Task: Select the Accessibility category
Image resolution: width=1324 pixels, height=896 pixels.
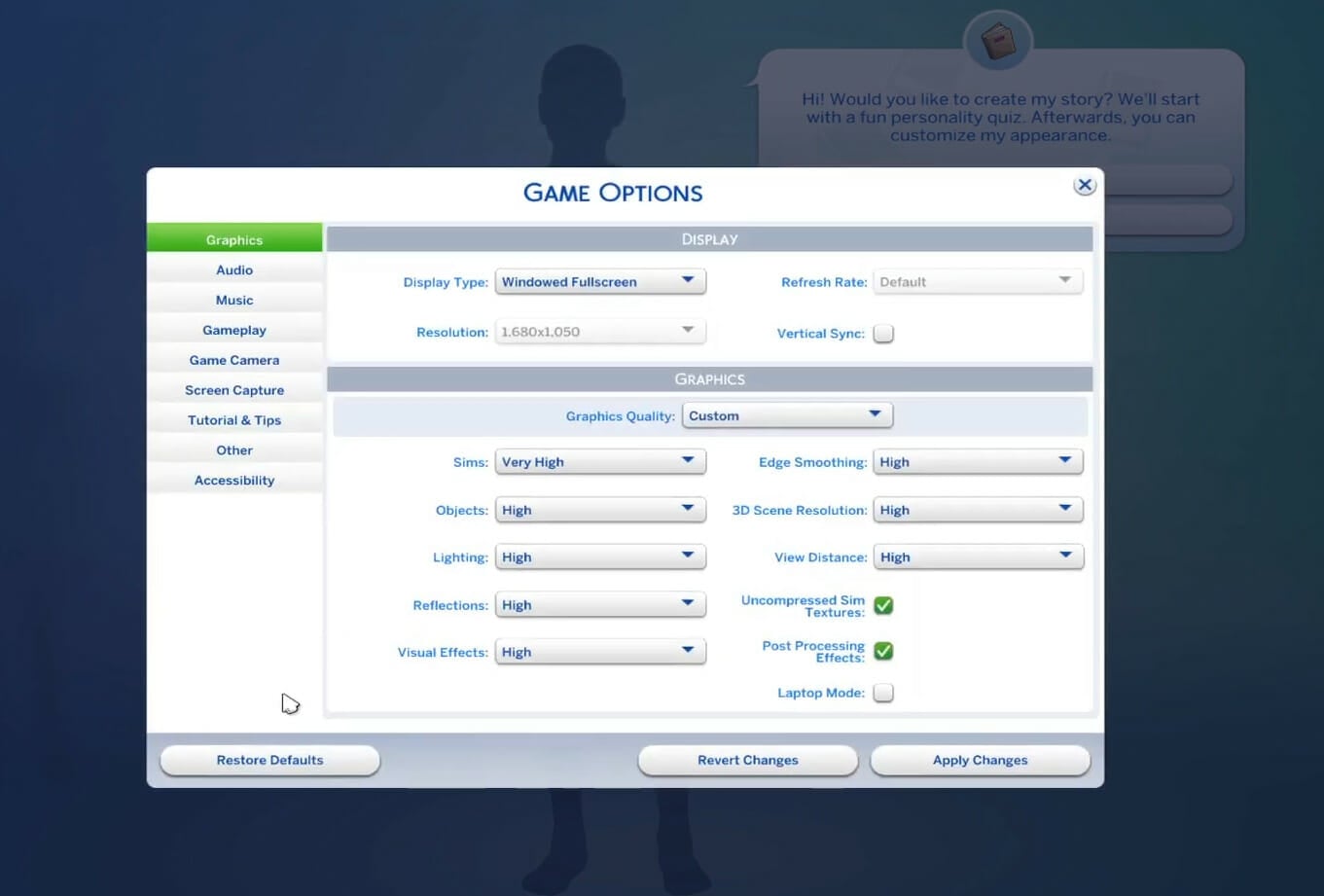Action: (x=233, y=480)
